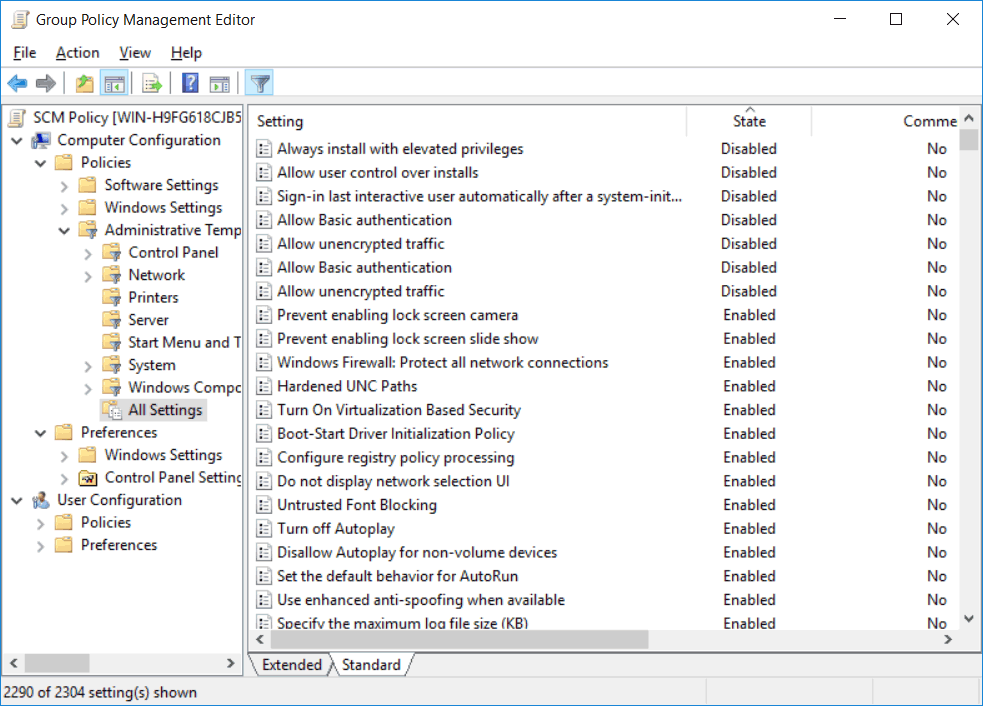The image size is (983, 706).
Task: Expand Policies under User Configuration
Action: point(41,524)
